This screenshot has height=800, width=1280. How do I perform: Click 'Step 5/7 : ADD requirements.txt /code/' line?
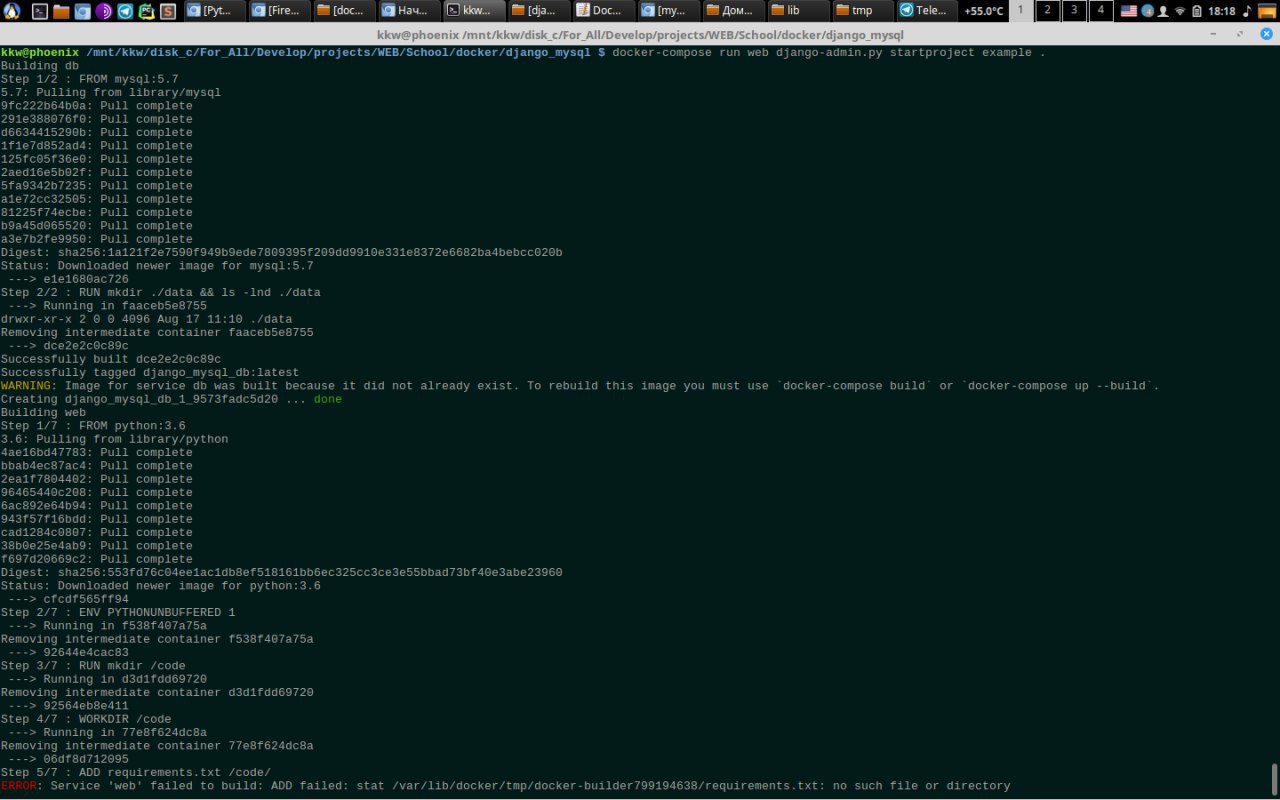tap(136, 772)
